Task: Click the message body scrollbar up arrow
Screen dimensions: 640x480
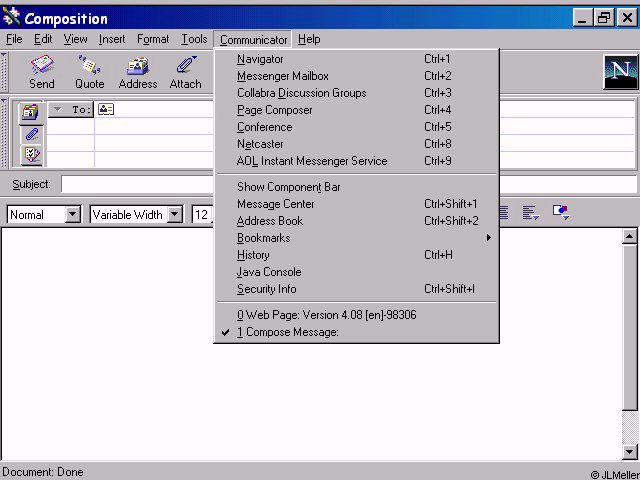Action: 629,236
